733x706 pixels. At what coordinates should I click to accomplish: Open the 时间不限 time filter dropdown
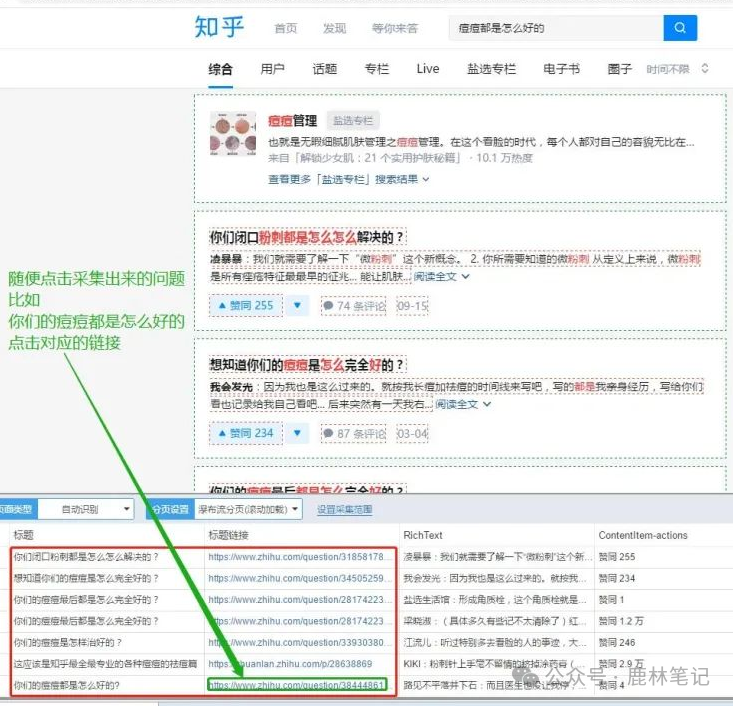[x=677, y=69]
